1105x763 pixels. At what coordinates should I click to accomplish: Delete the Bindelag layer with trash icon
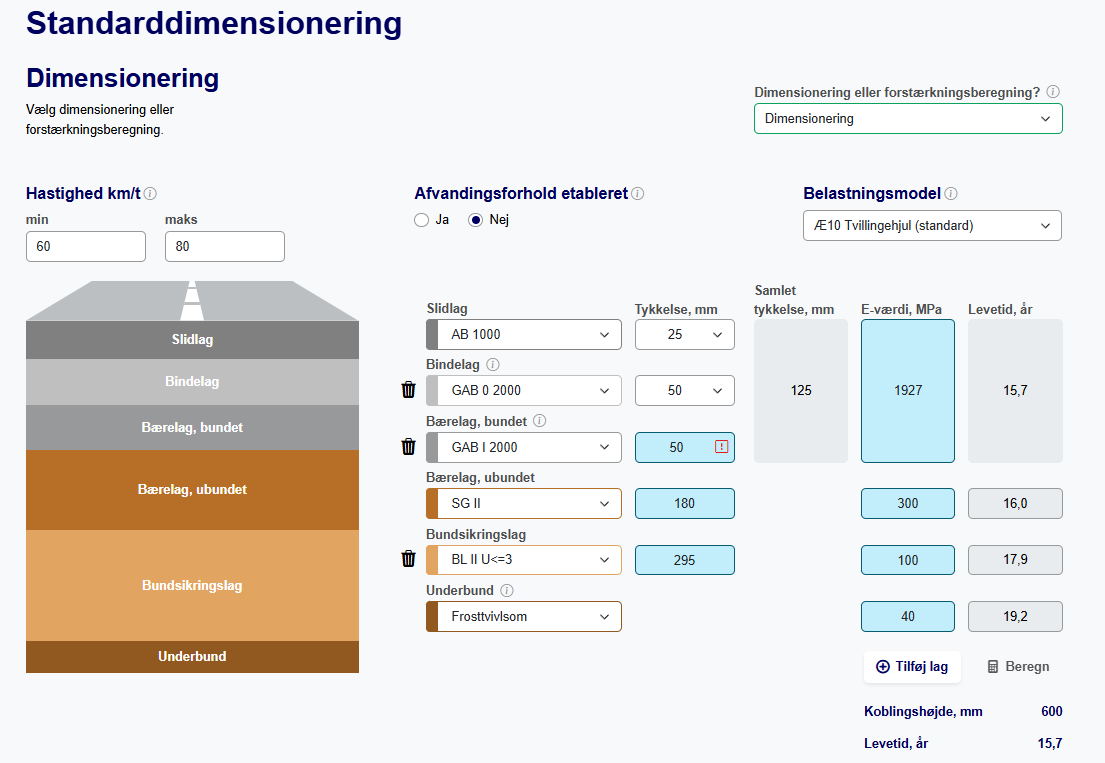pyautogui.click(x=408, y=390)
